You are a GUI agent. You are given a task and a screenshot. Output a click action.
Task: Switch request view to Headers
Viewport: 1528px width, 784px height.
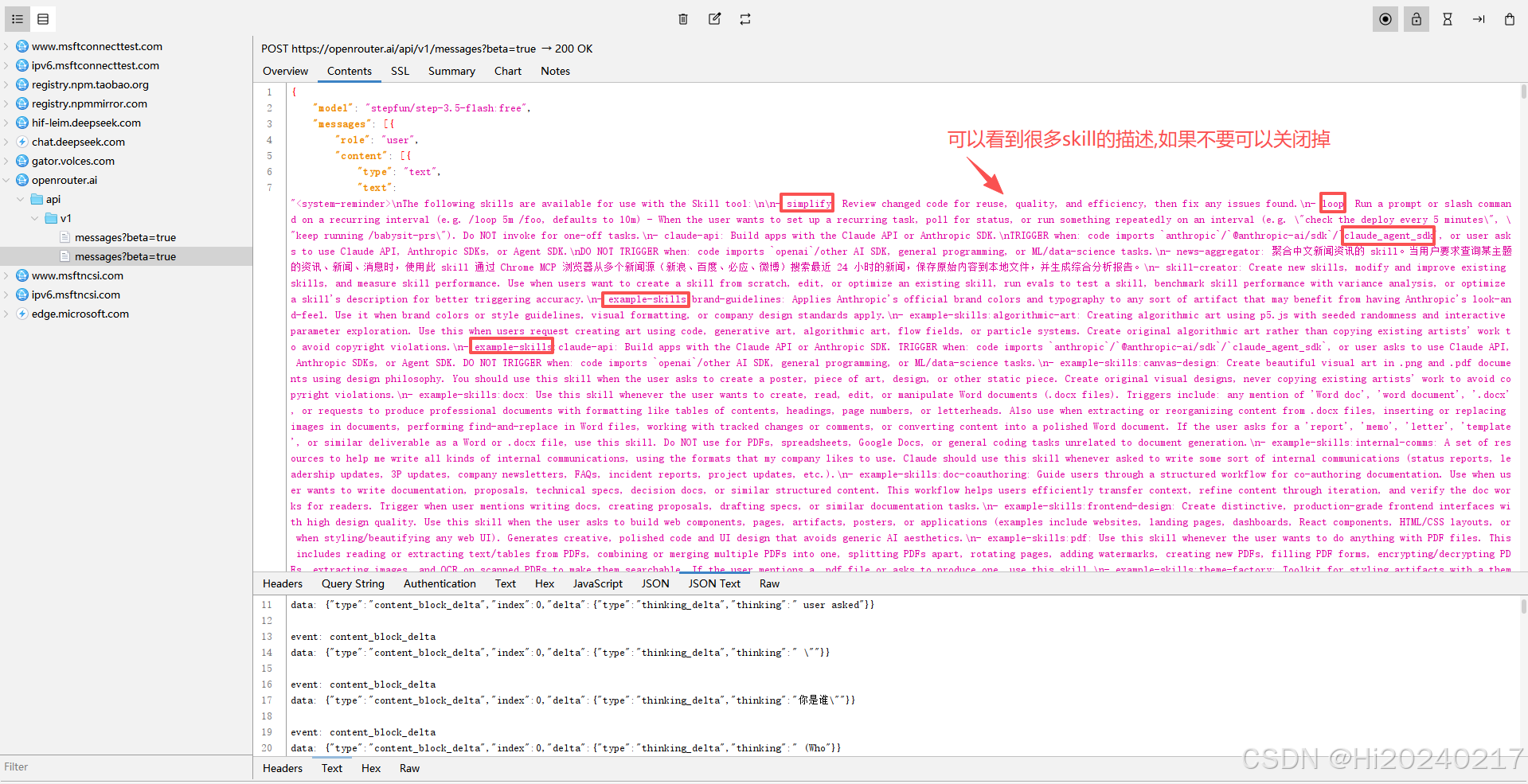283,583
